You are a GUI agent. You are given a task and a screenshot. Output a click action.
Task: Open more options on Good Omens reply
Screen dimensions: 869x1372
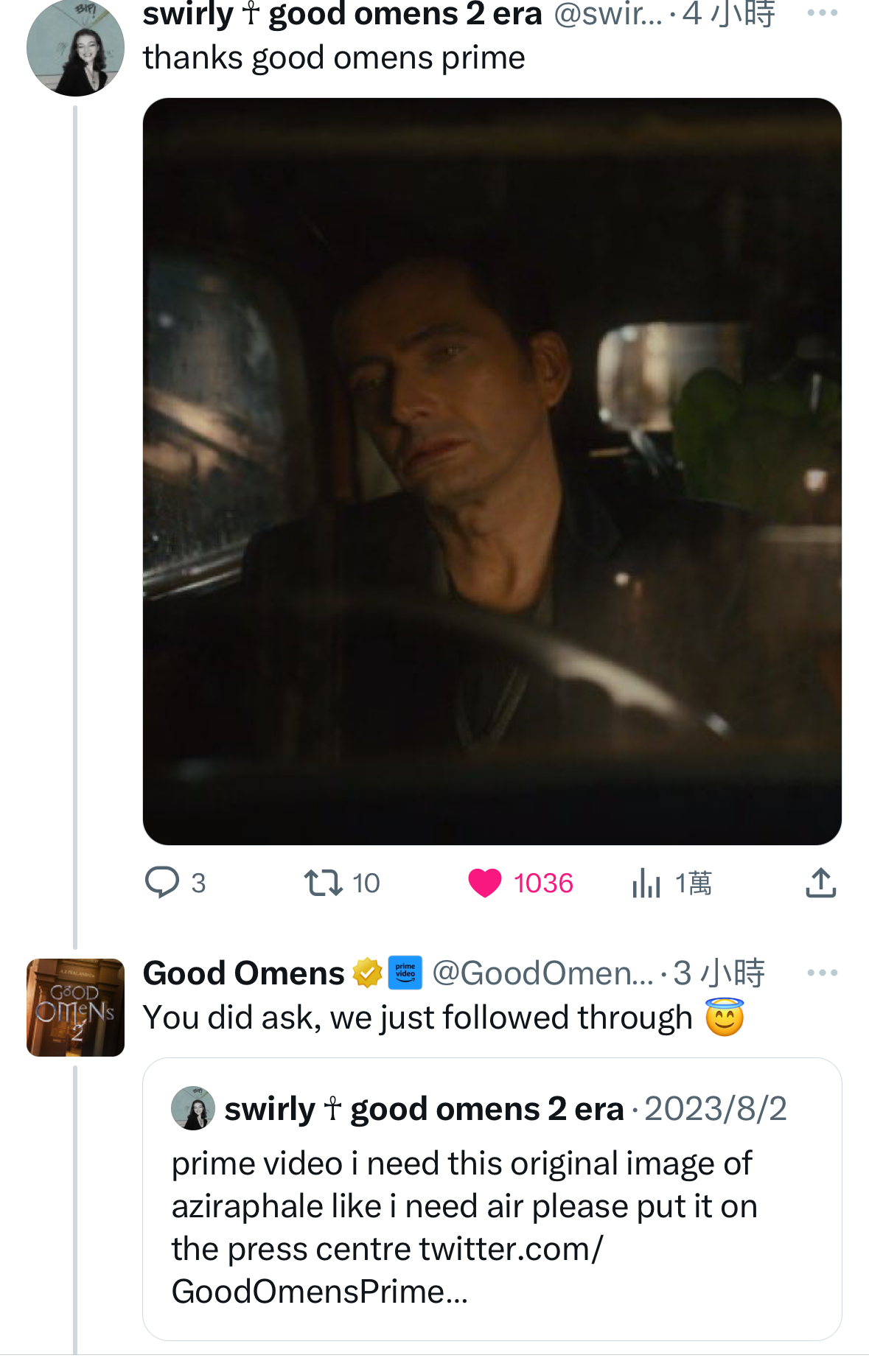pyautogui.click(x=822, y=973)
